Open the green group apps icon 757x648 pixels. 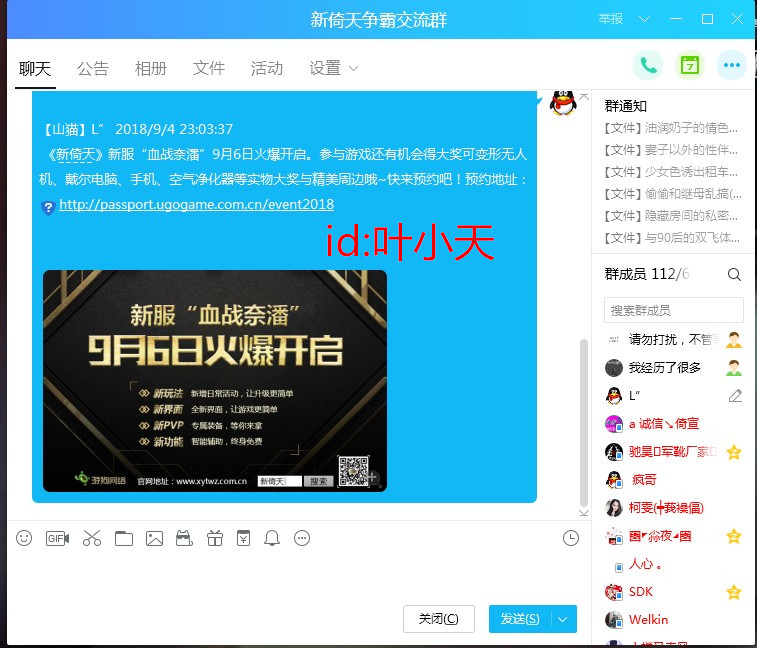coord(690,66)
